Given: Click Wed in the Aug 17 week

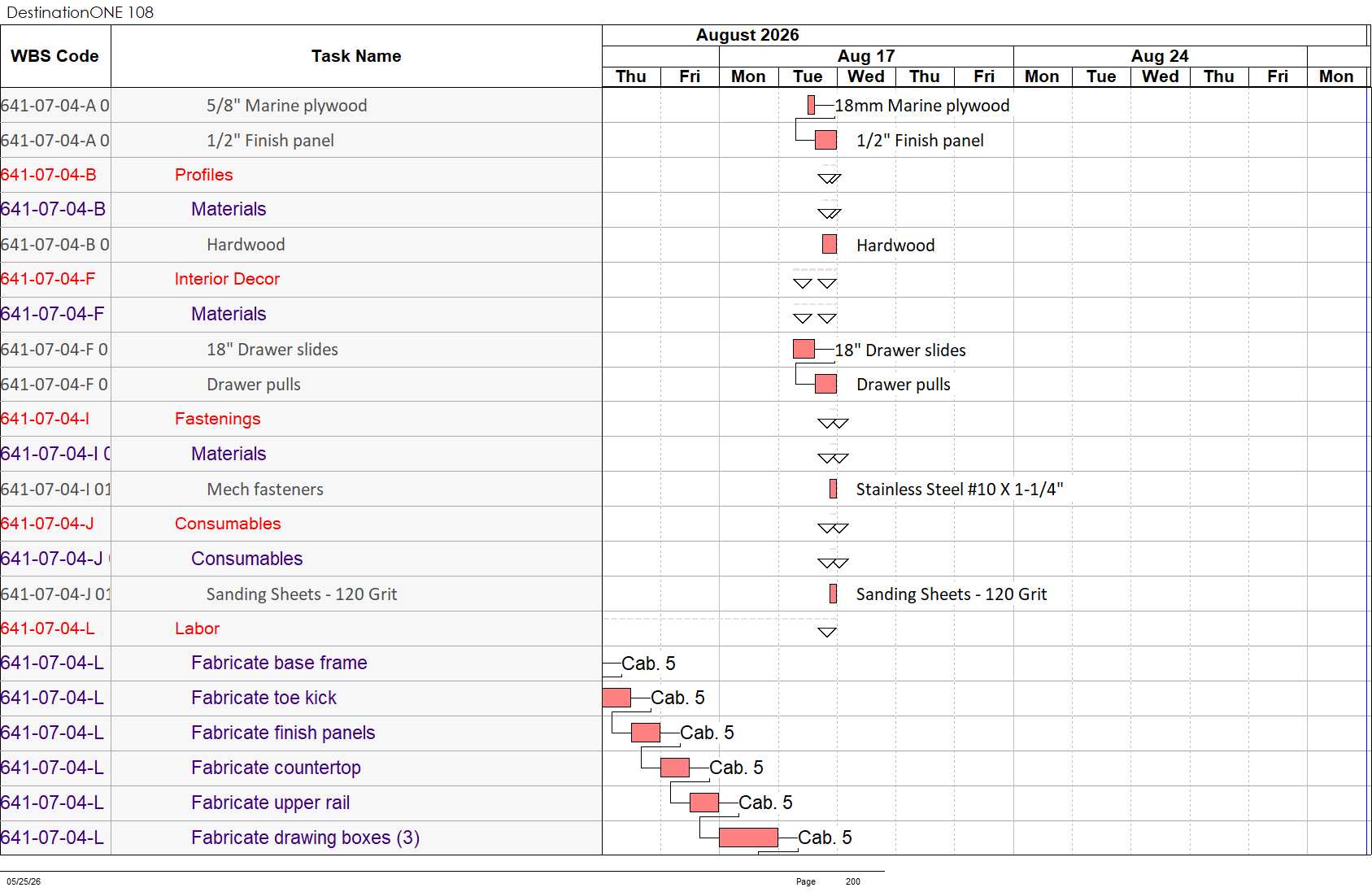Looking at the screenshot, I should (866, 76).
